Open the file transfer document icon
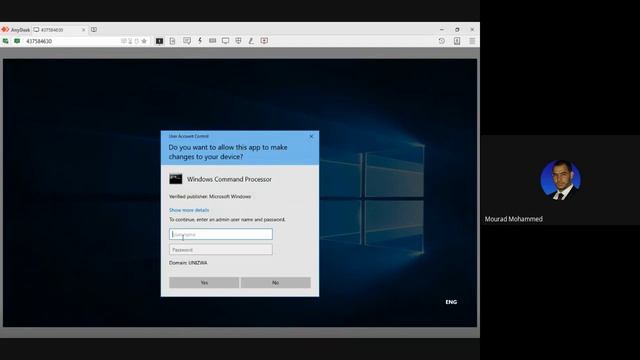The image size is (640, 360). tap(172, 41)
